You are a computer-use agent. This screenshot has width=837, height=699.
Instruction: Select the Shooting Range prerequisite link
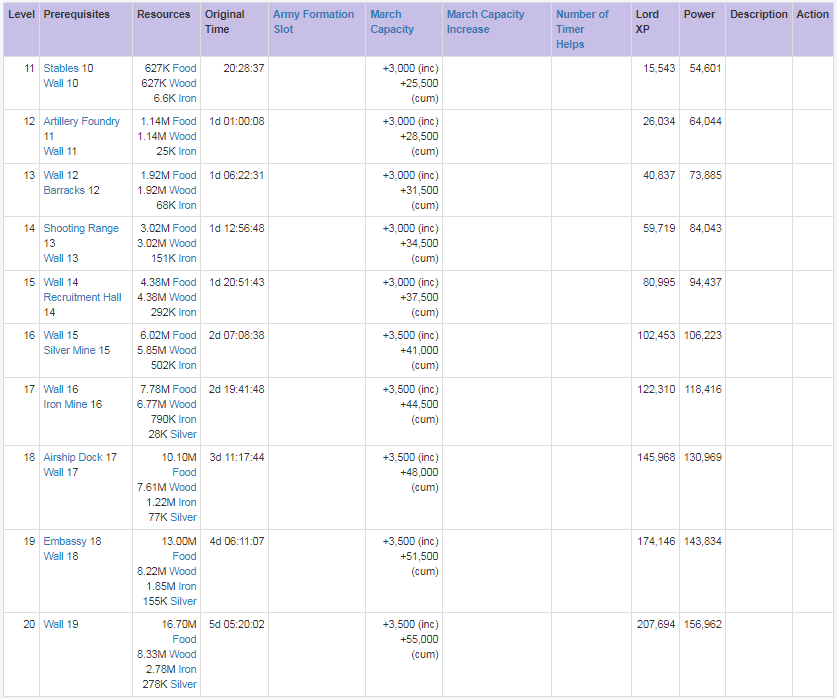pos(81,228)
